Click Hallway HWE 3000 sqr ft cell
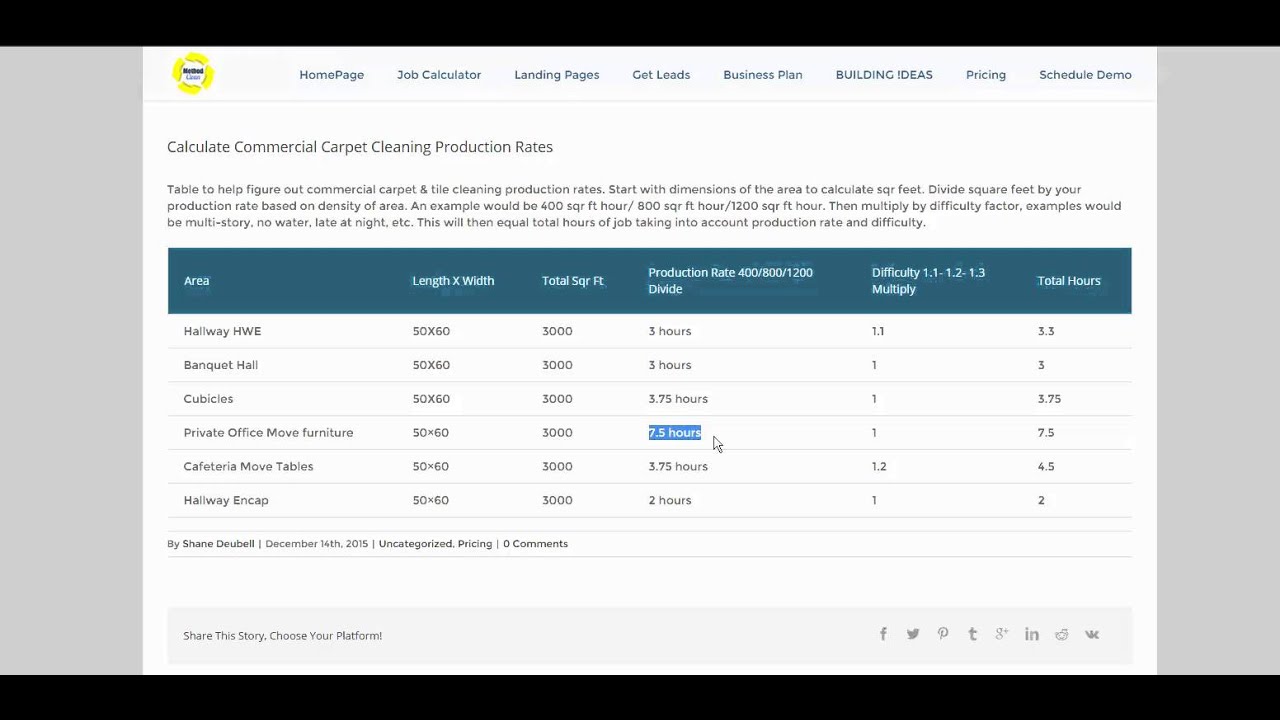This screenshot has height=720, width=1280. coord(557,331)
